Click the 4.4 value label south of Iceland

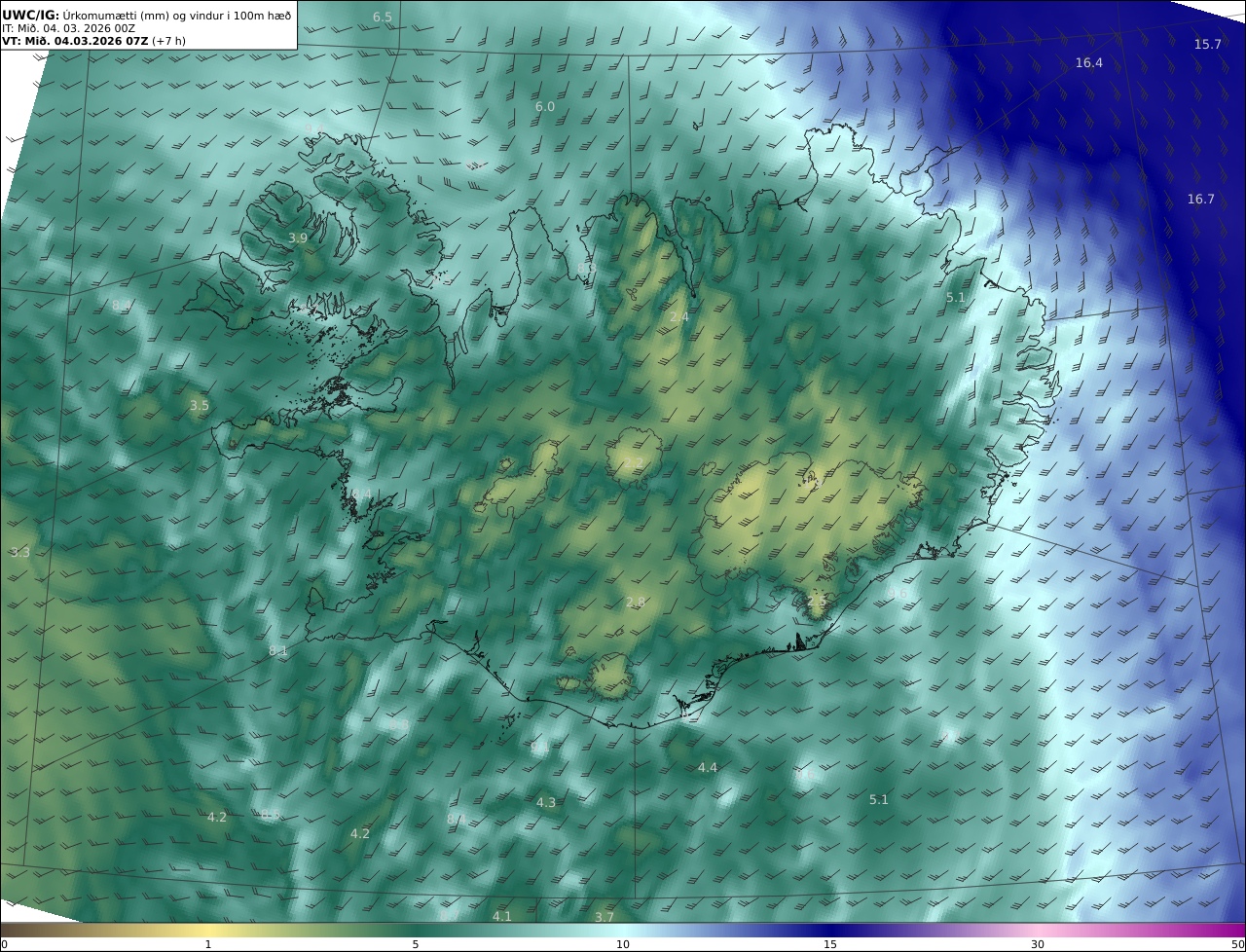point(708,768)
